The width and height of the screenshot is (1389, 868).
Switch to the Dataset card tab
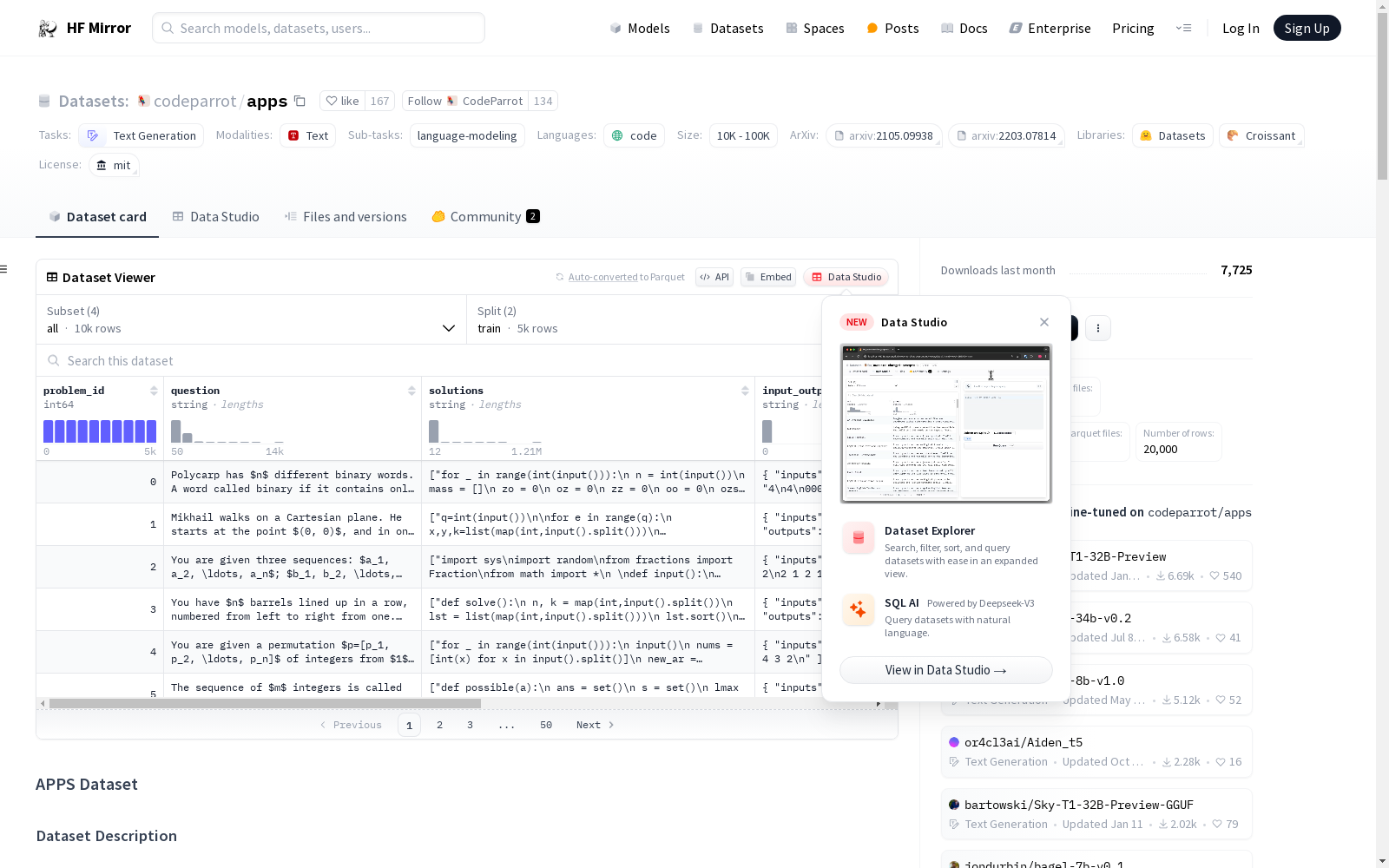pos(97,217)
